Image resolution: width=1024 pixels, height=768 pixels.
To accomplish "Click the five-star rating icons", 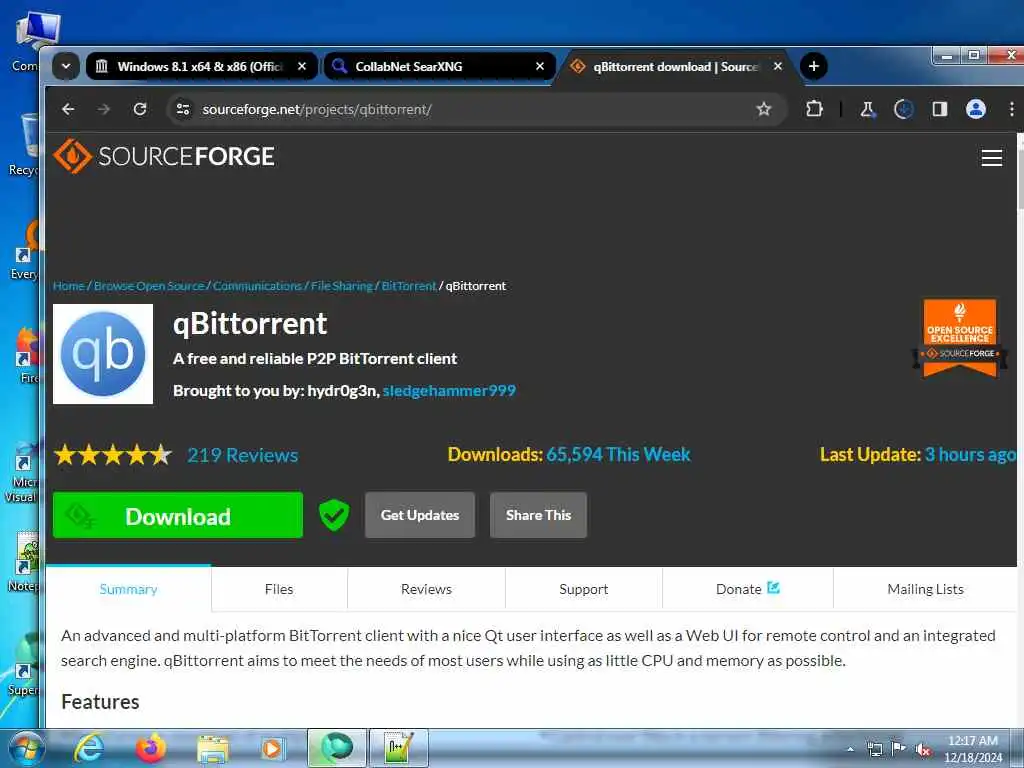I will coord(112,455).
